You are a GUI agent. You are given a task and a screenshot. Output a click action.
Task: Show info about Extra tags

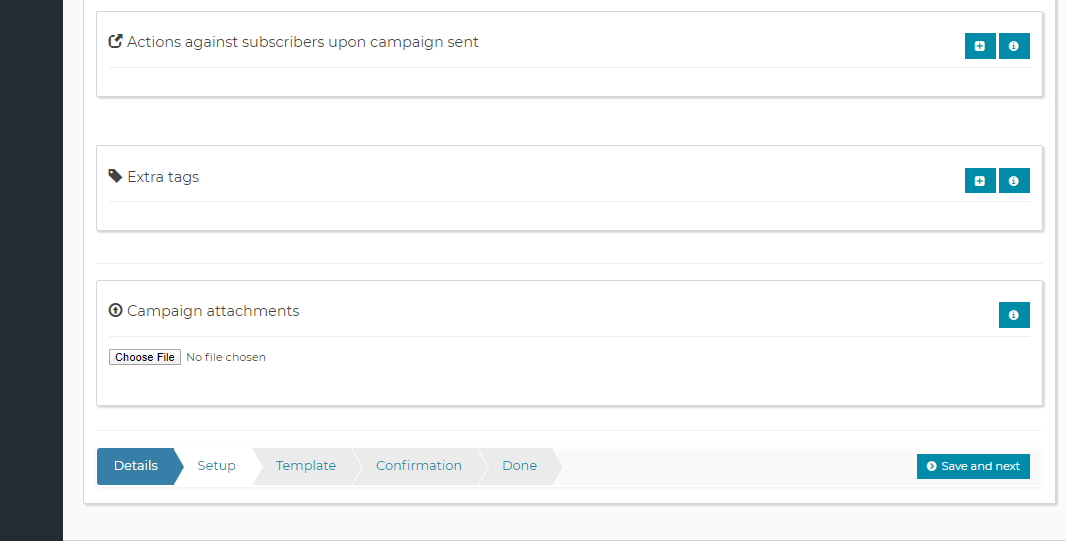click(x=1014, y=180)
